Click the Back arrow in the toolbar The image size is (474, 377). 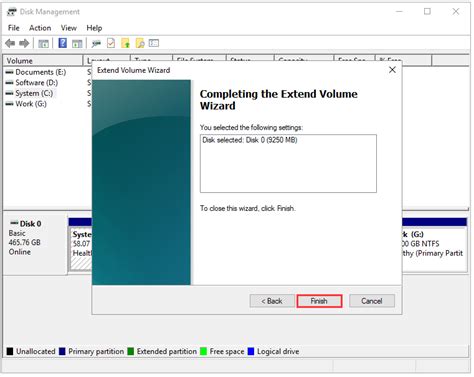coord(10,43)
